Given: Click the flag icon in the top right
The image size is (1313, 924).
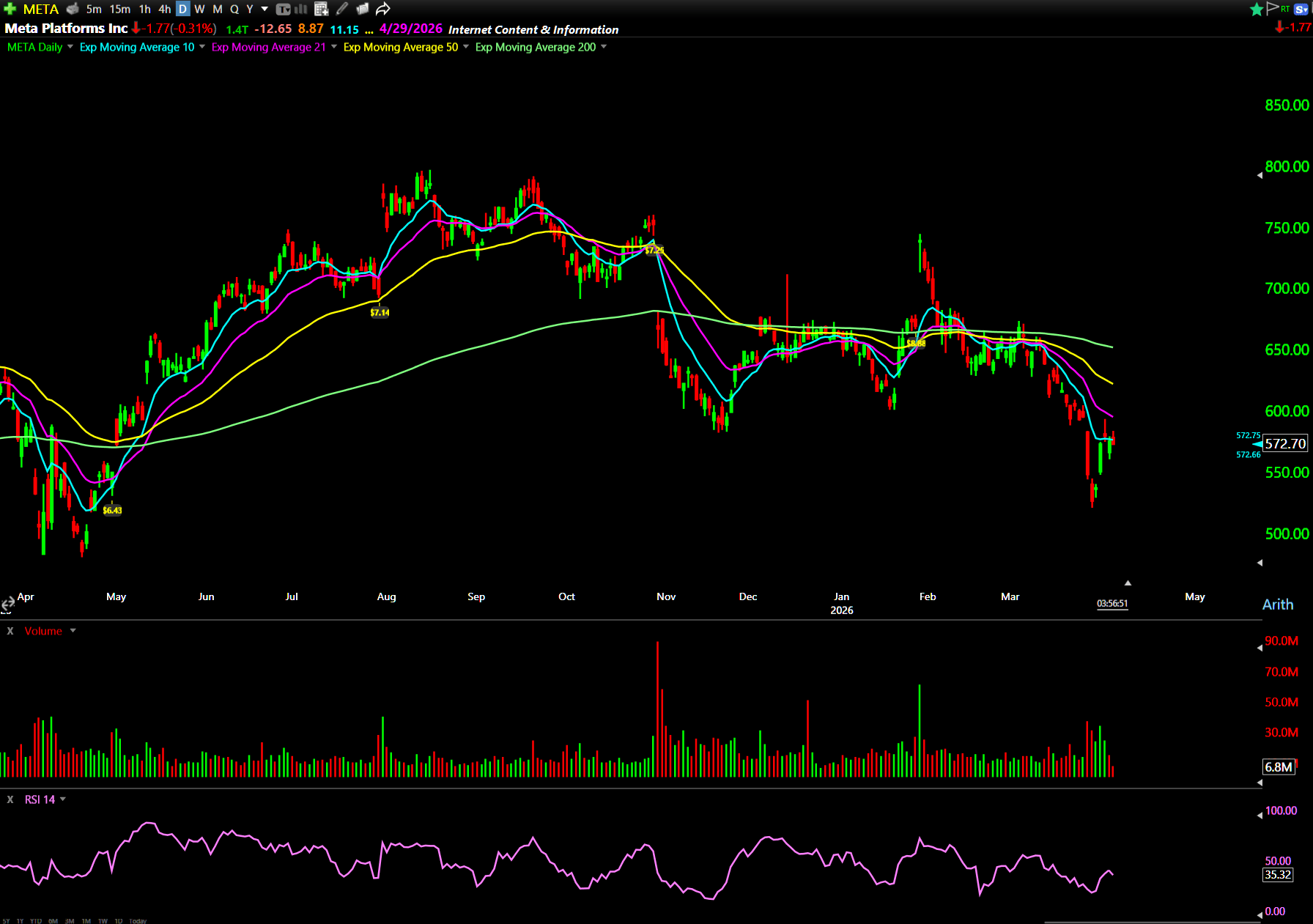Looking at the screenshot, I should (1272, 9).
